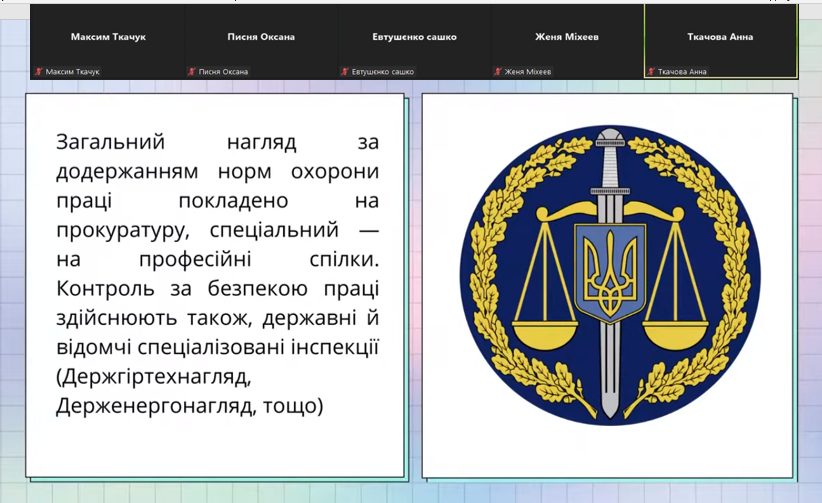Screen dimensions: 822x503
Task: Click slide text starting with Загальний нагляд
Action: coord(217,273)
